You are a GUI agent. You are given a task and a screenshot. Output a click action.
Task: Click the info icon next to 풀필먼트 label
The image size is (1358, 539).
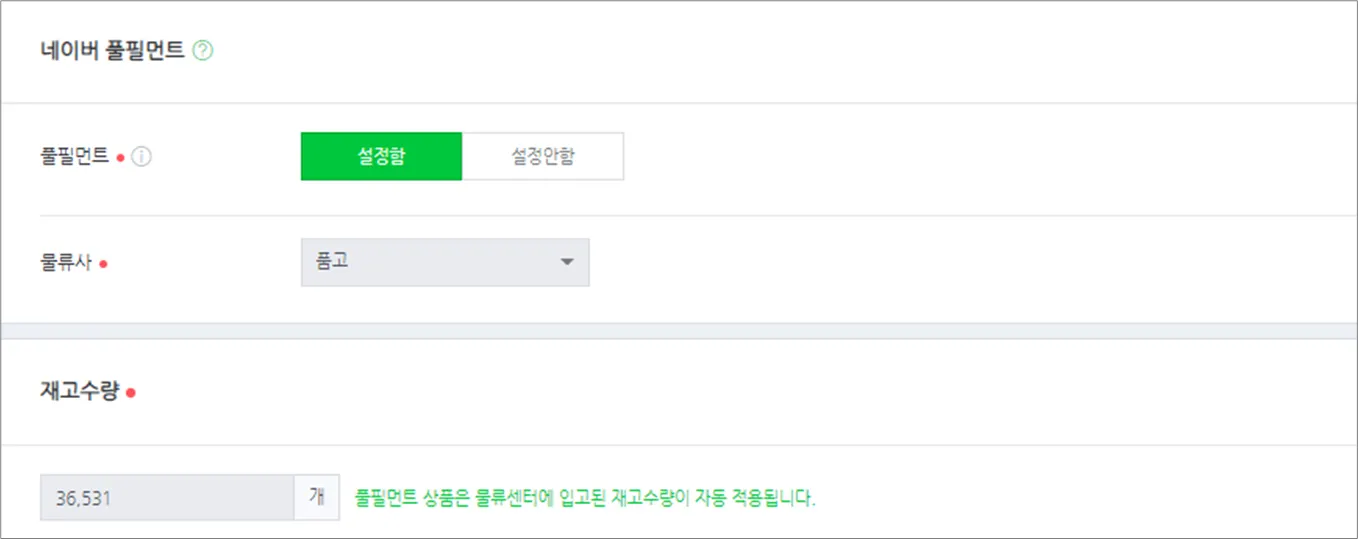[142, 157]
